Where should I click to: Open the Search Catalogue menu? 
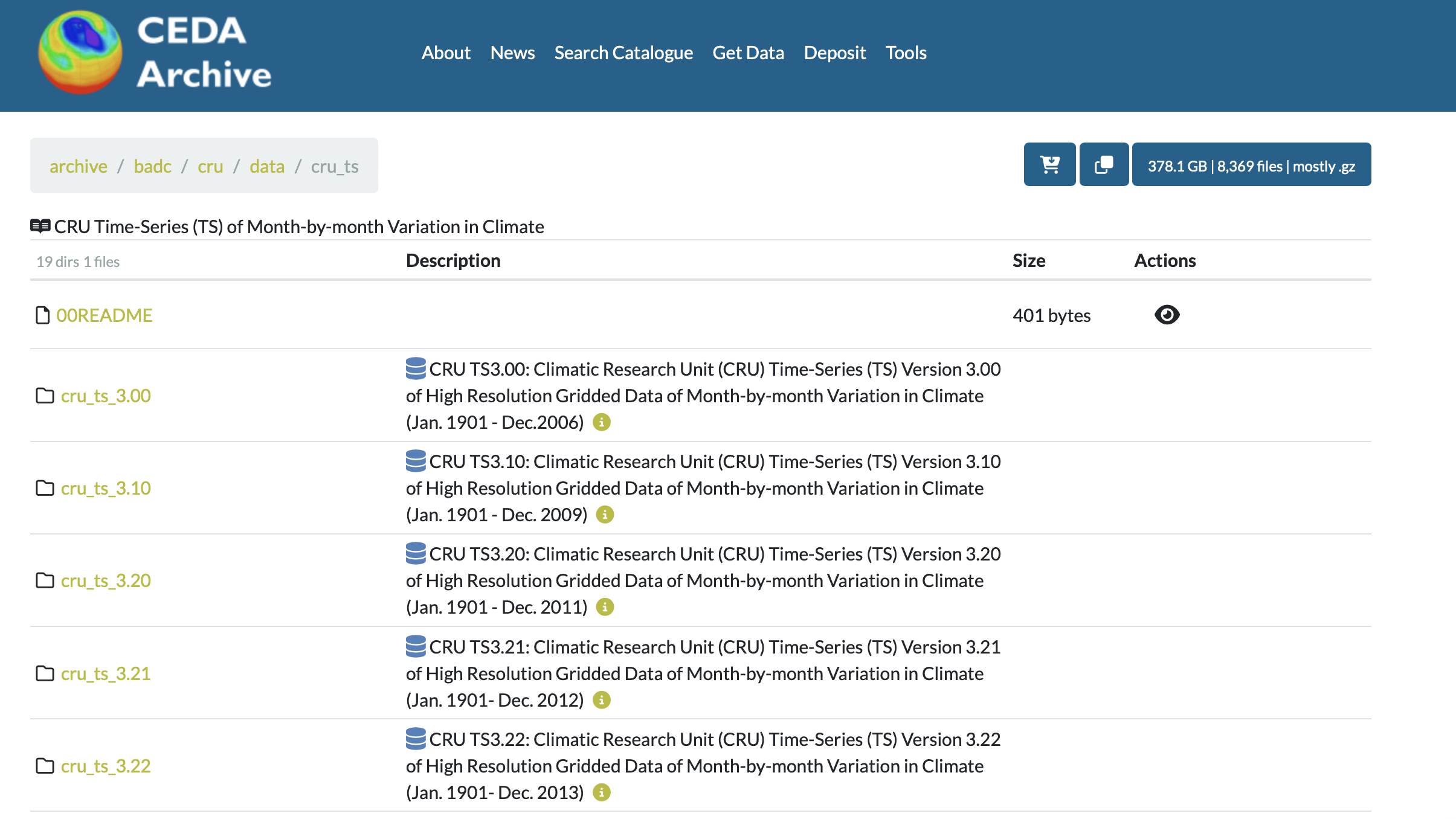pyautogui.click(x=623, y=53)
